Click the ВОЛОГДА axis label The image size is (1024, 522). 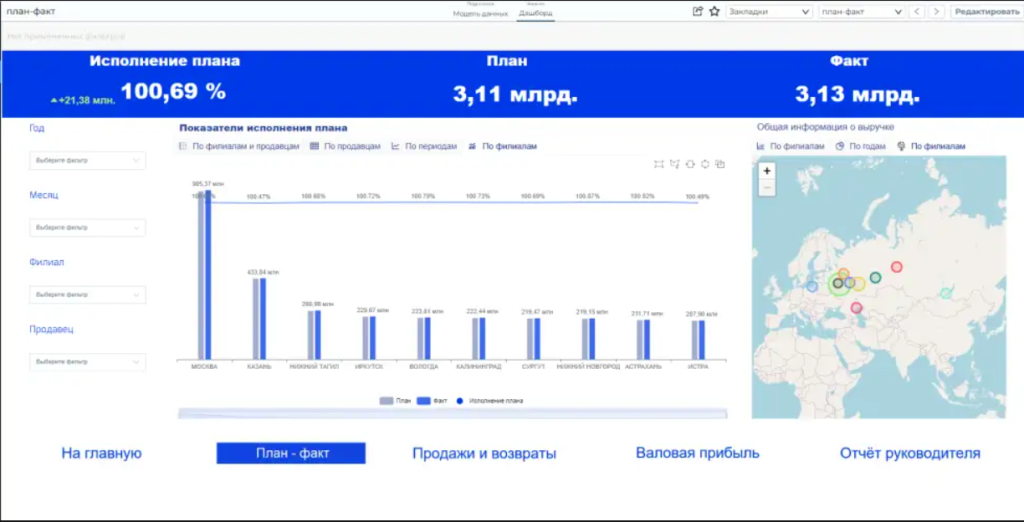(424, 367)
